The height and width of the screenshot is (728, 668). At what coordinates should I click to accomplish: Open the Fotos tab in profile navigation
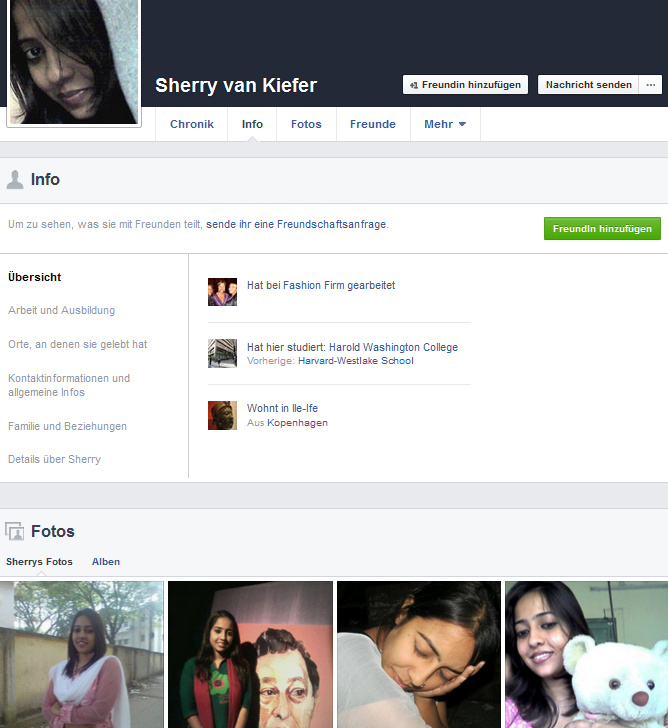[x=306, y=124]
